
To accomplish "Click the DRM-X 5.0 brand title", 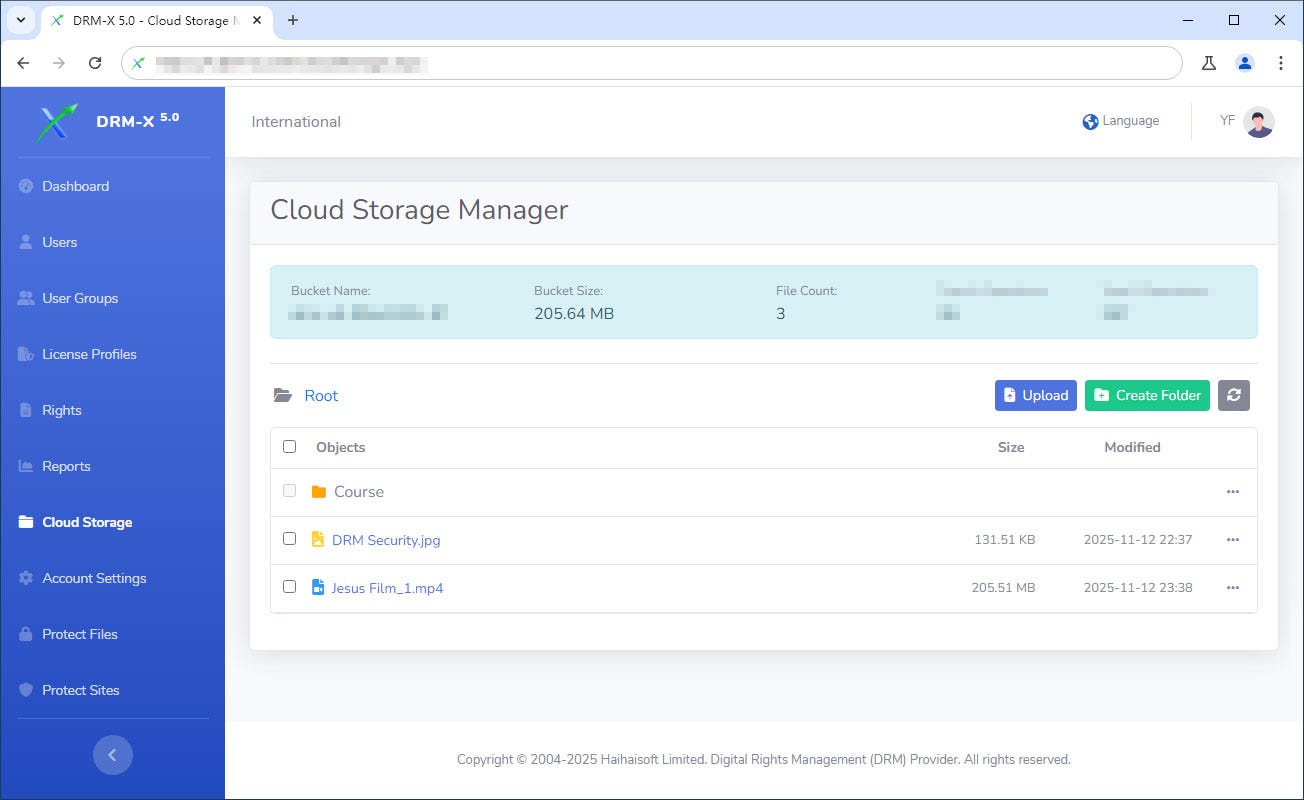I will pyautogui.click(x=137, y=121).
